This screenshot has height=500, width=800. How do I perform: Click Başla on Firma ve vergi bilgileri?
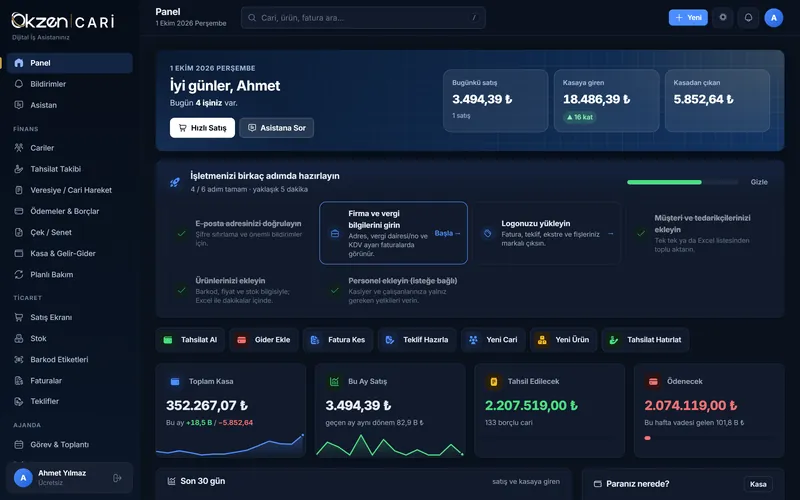pos(447,233)
